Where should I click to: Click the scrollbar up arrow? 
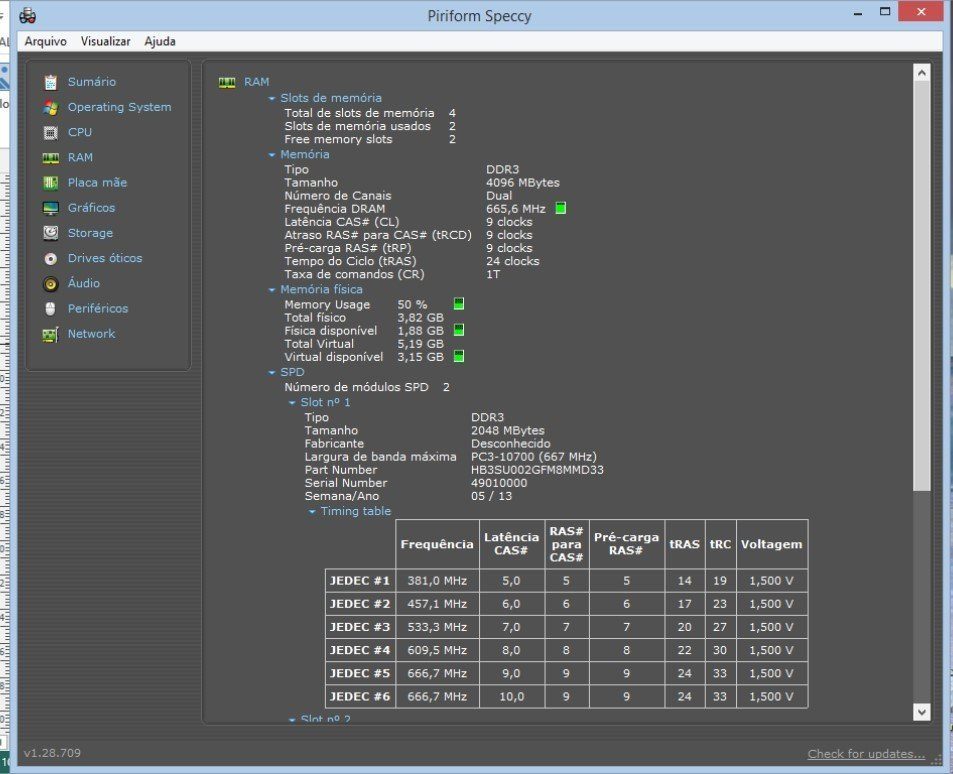click(922, 73)
